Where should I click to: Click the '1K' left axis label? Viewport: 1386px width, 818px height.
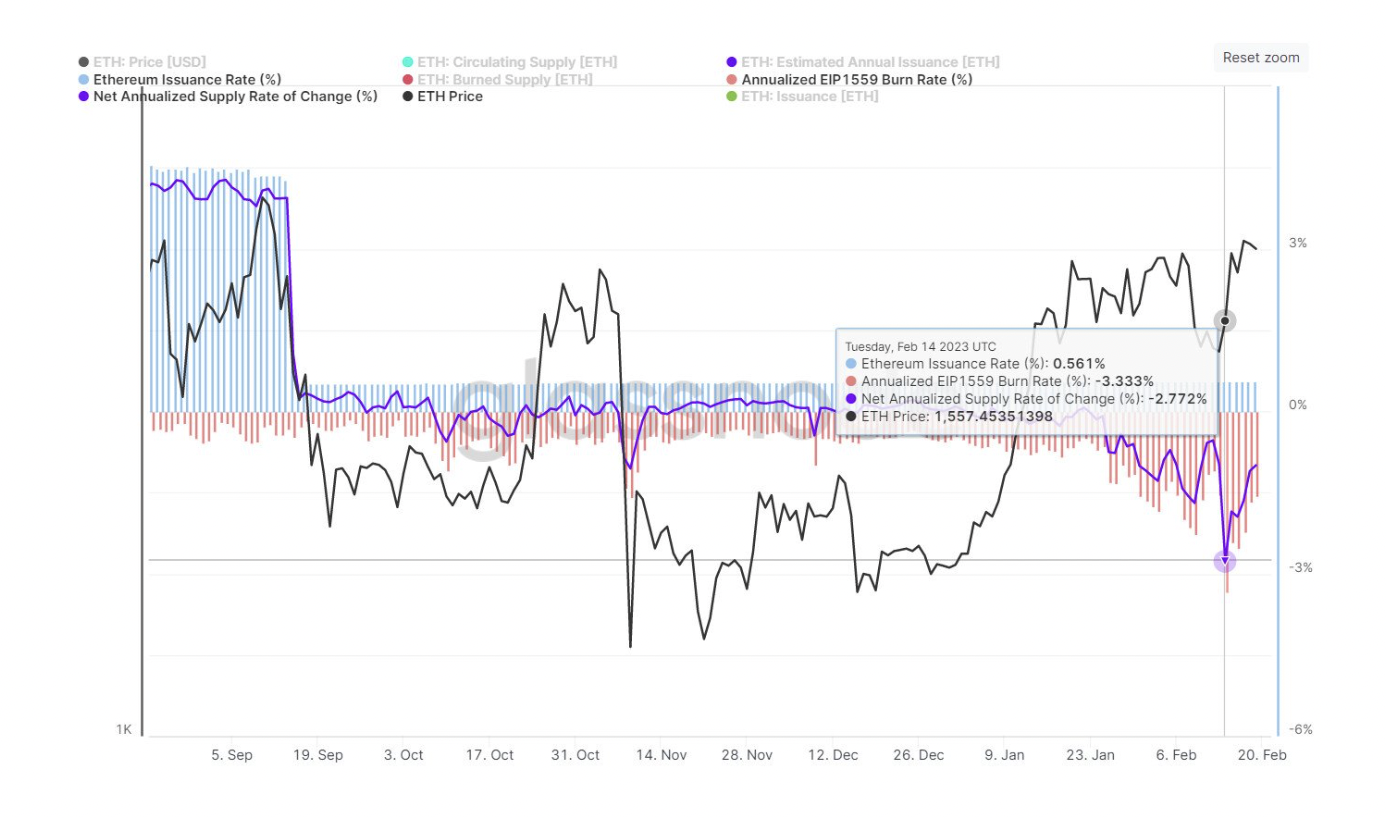[x=124, y=730]
